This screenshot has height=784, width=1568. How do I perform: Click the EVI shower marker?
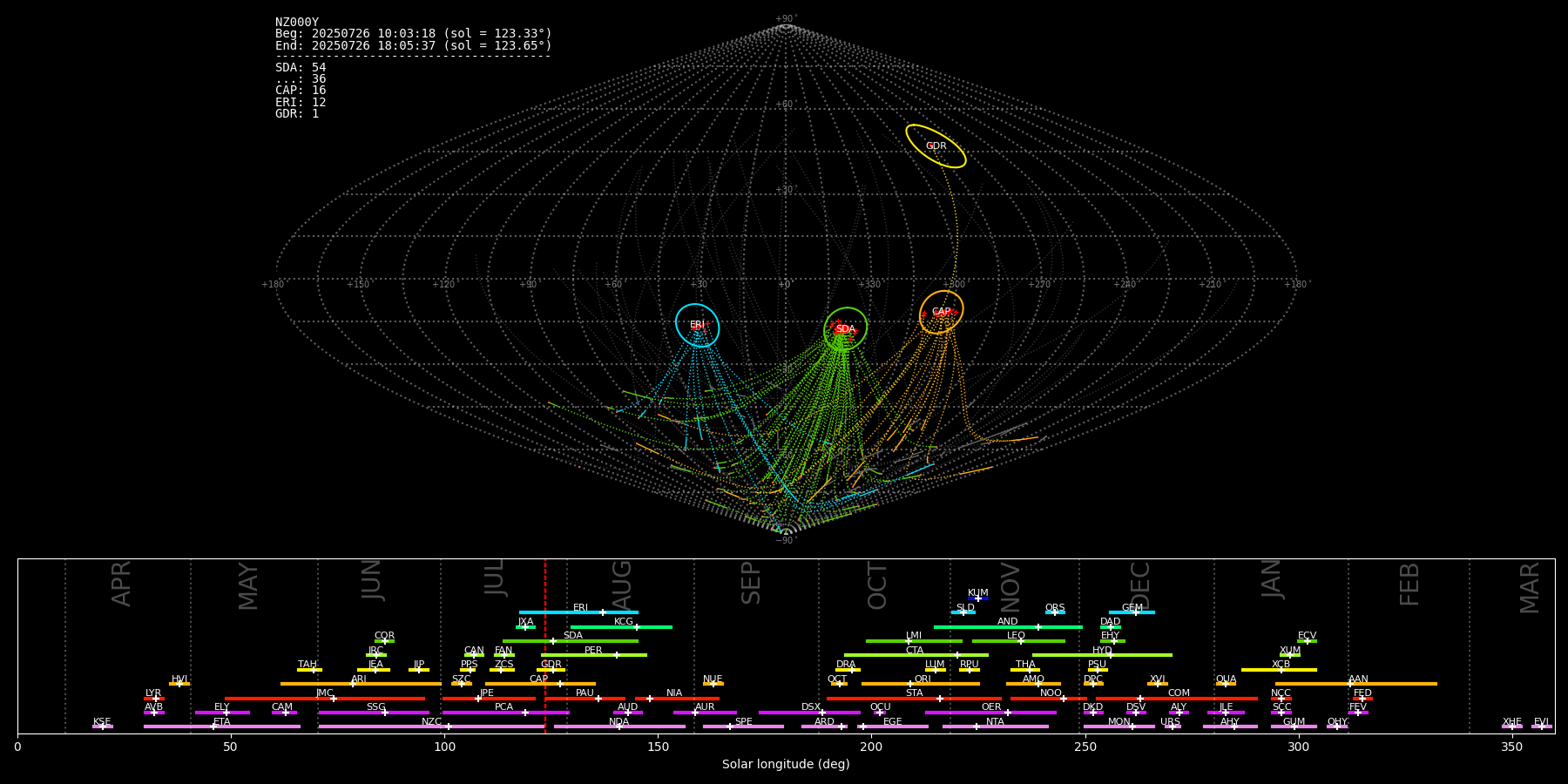(1542, 727)
